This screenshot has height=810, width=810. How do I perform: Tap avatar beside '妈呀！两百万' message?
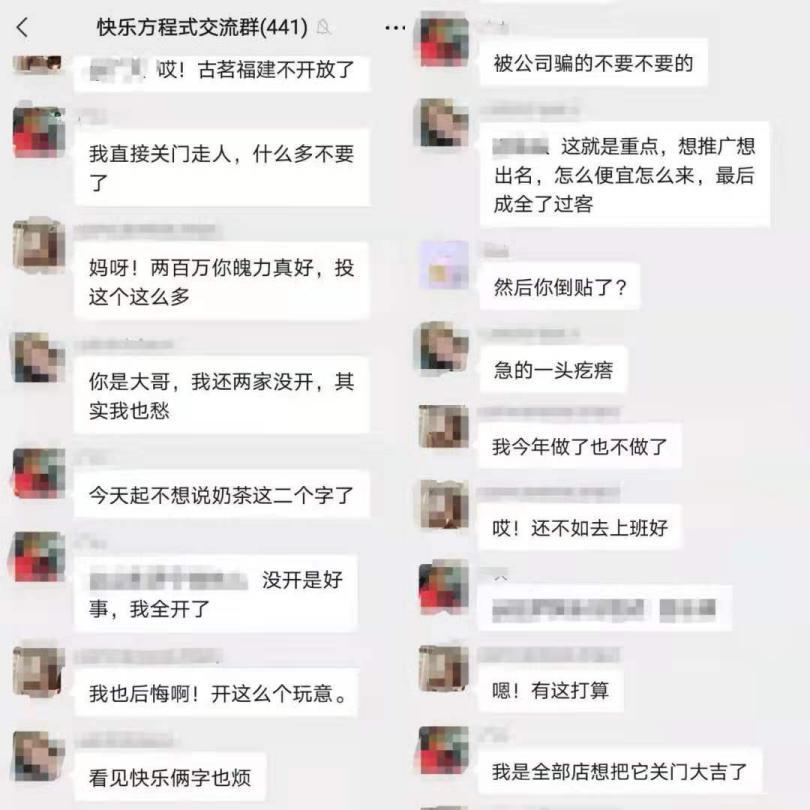[39, 245]
